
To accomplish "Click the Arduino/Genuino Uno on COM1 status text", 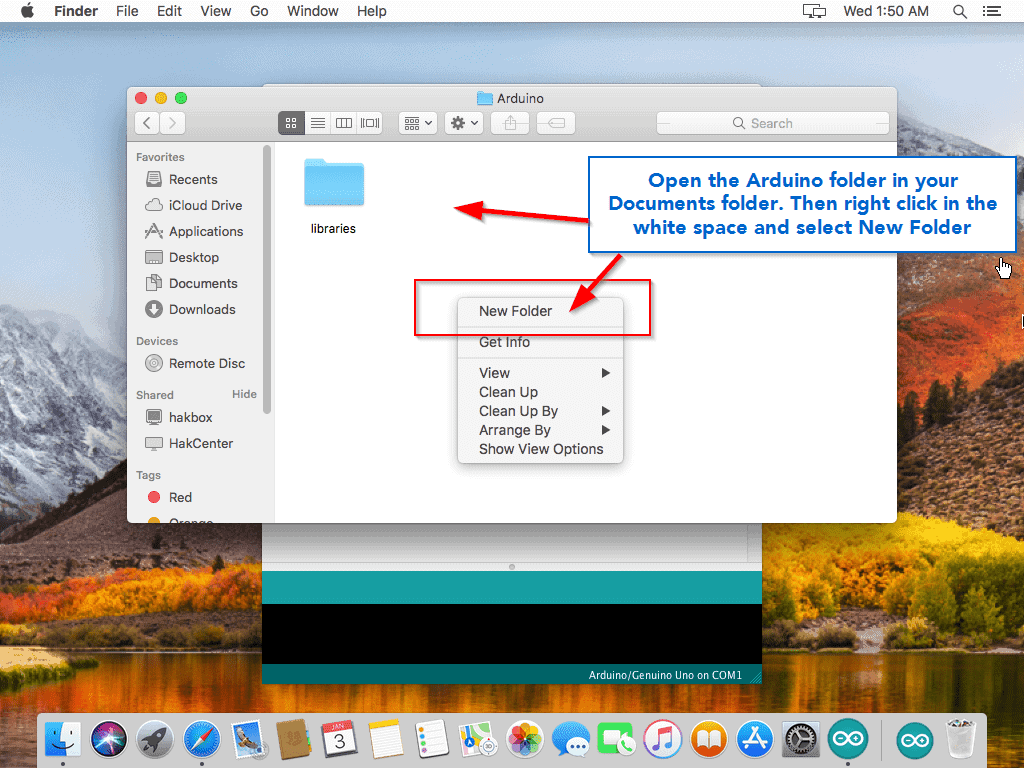I will pos(665,675).
